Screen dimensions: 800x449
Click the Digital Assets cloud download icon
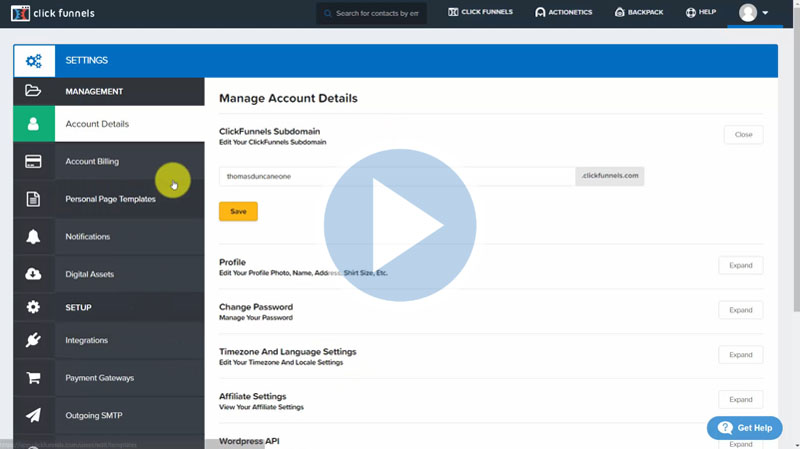(33, 274)
